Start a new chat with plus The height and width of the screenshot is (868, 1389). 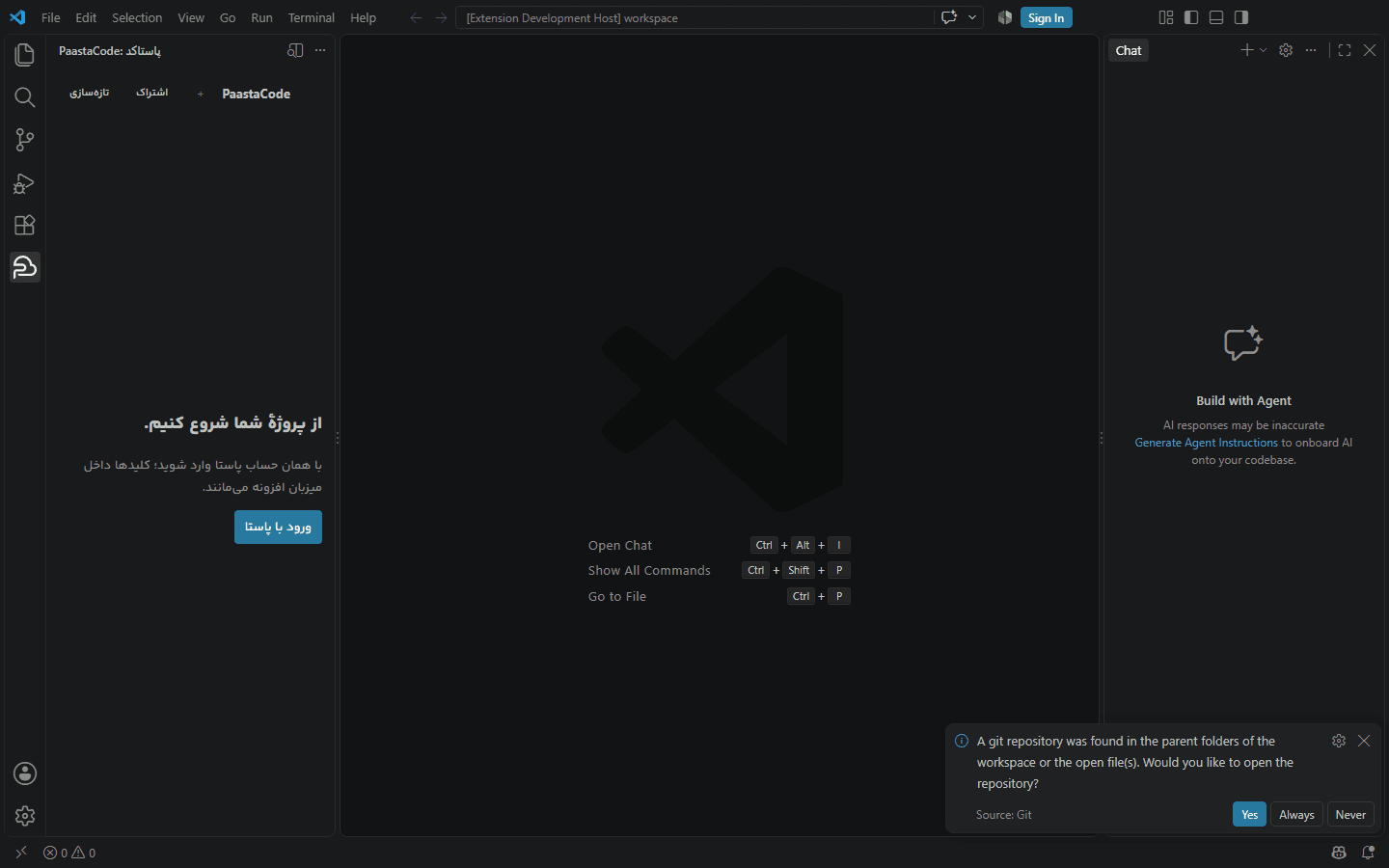(1247, 50)
